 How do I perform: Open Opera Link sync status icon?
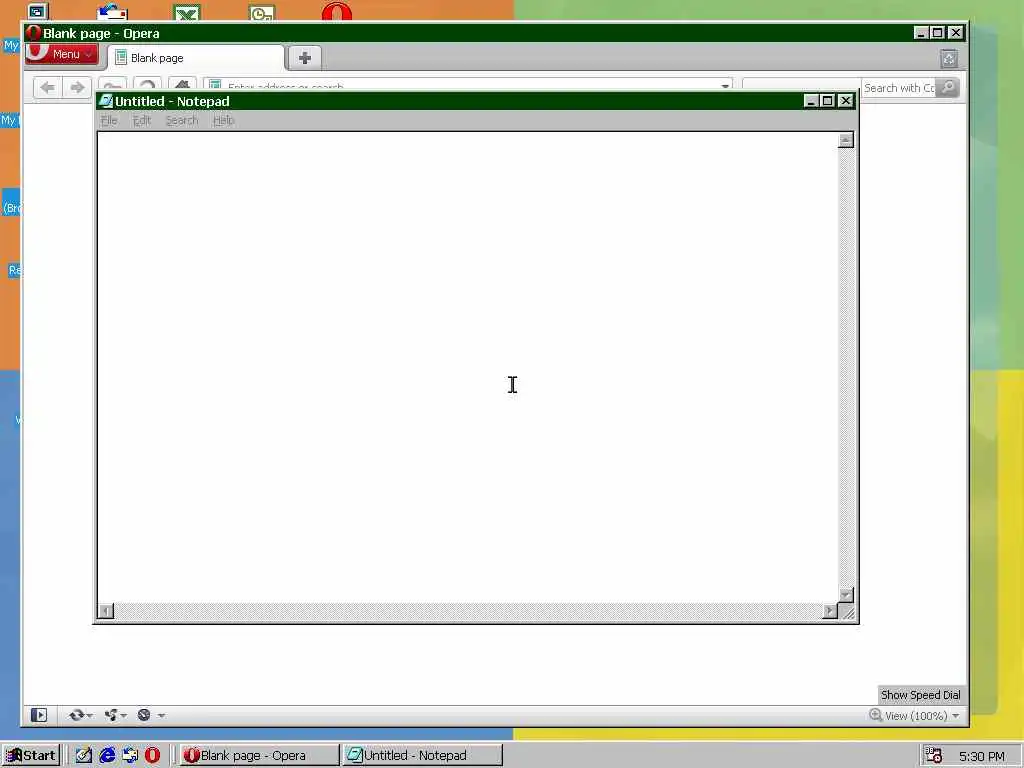[76, 715]
